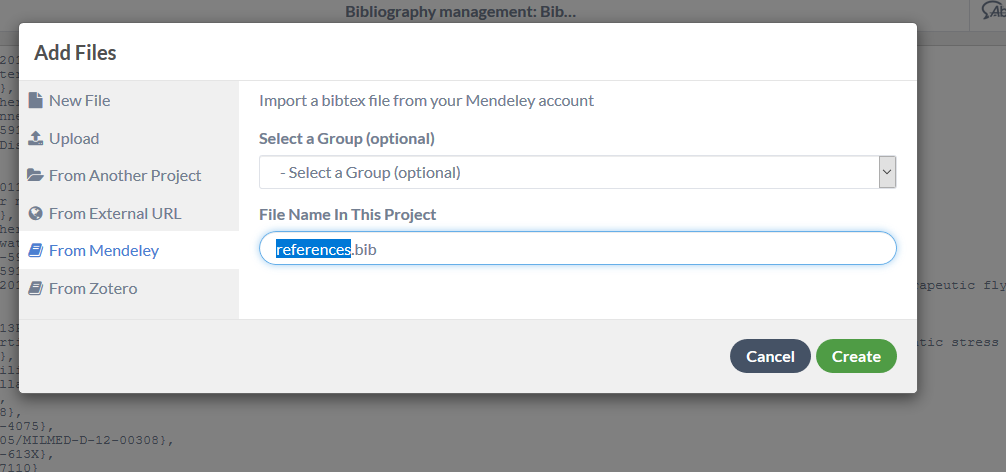The width and height of the screenshot is (1006, 472).
Task: Select the highlighted 'From Mendeley' label
Action: (104, 251)
